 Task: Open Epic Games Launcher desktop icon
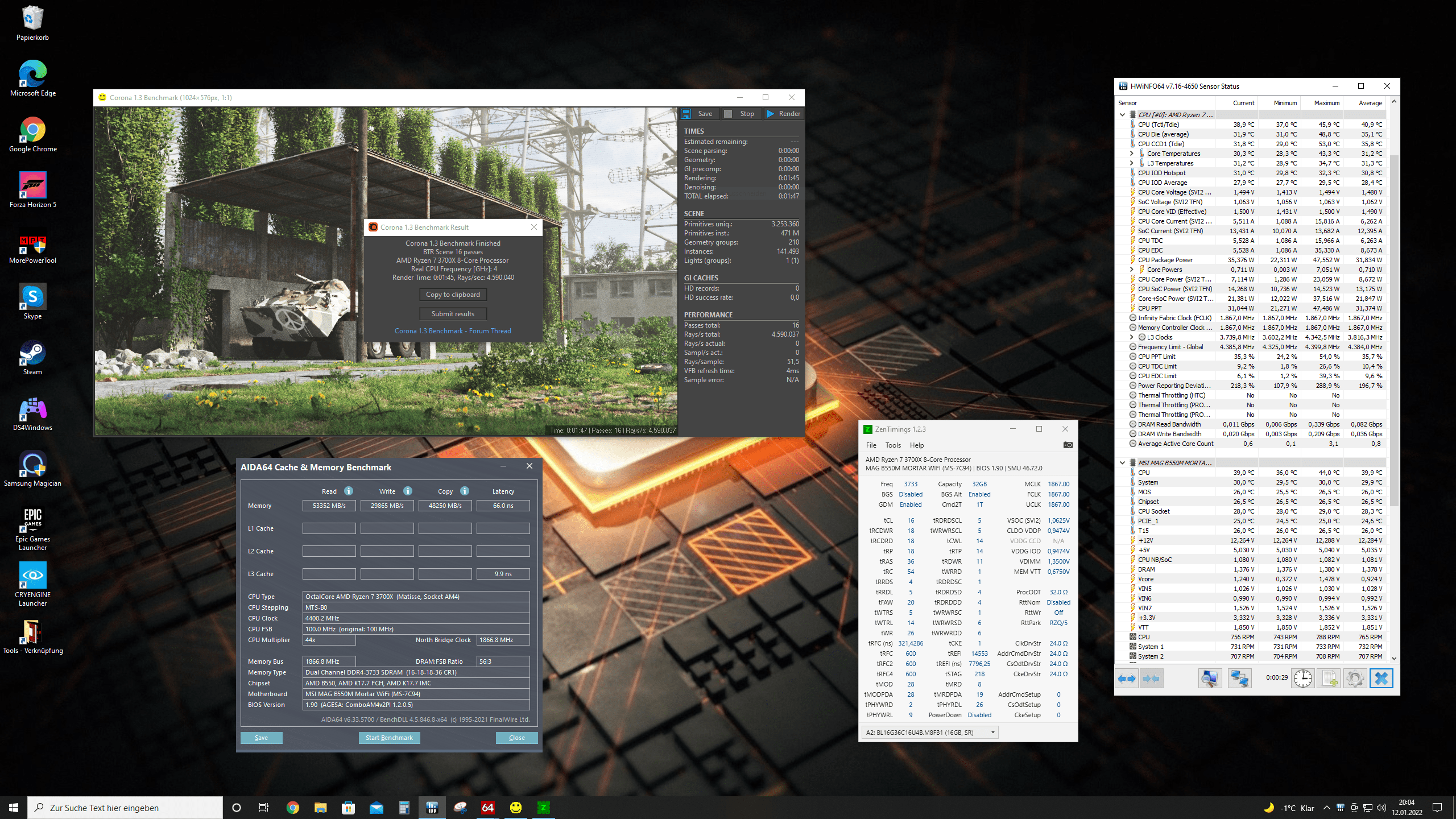point(33,529)
